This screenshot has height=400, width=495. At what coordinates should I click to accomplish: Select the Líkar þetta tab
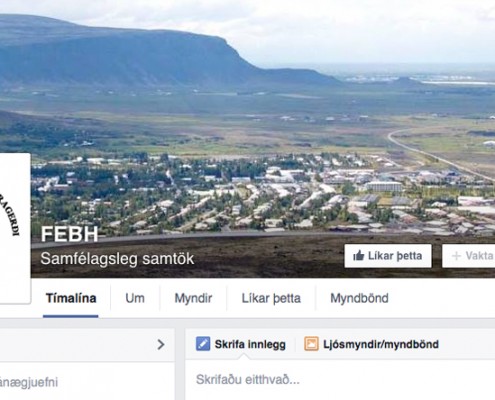271,298
